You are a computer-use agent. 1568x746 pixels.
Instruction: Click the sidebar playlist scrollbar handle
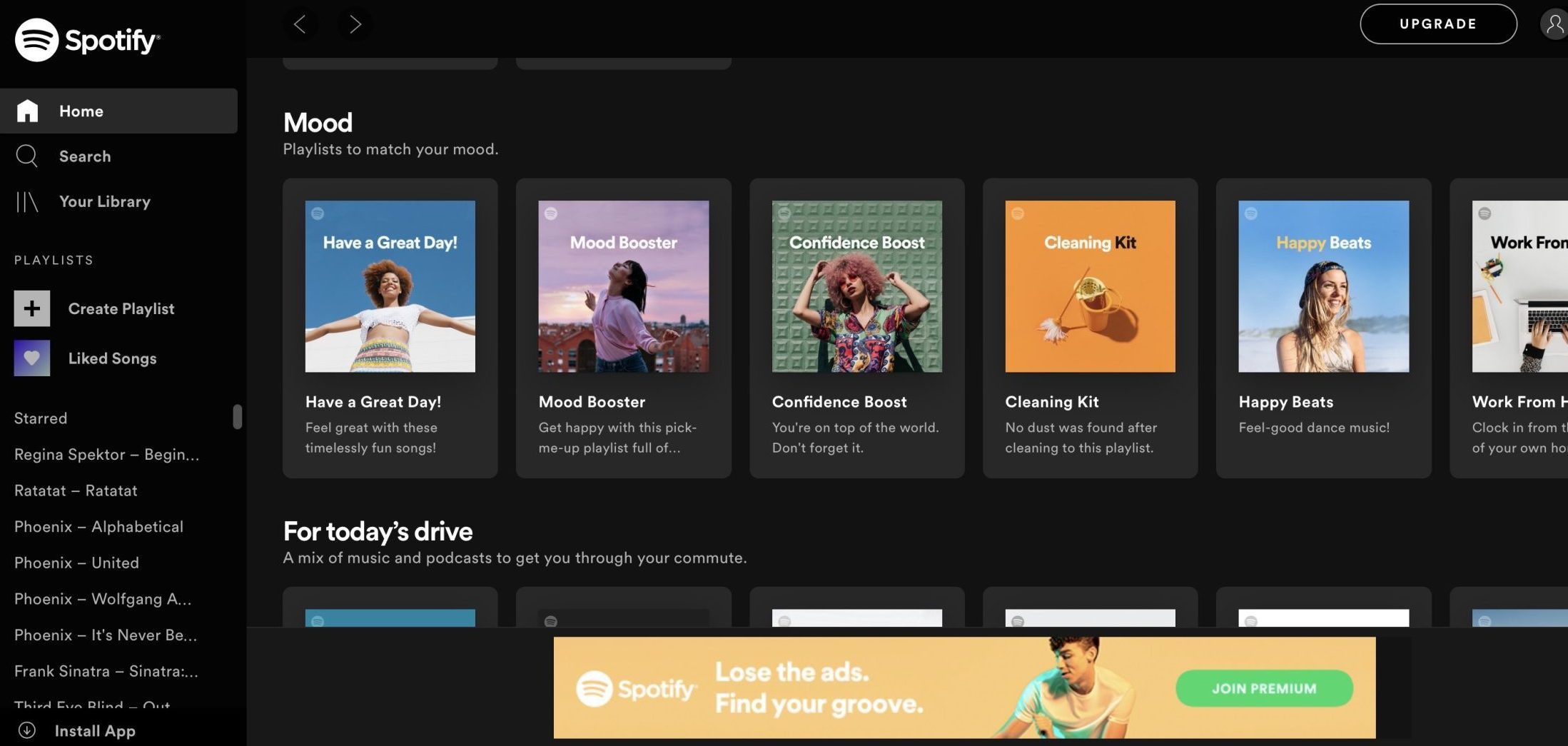point(238,417)
